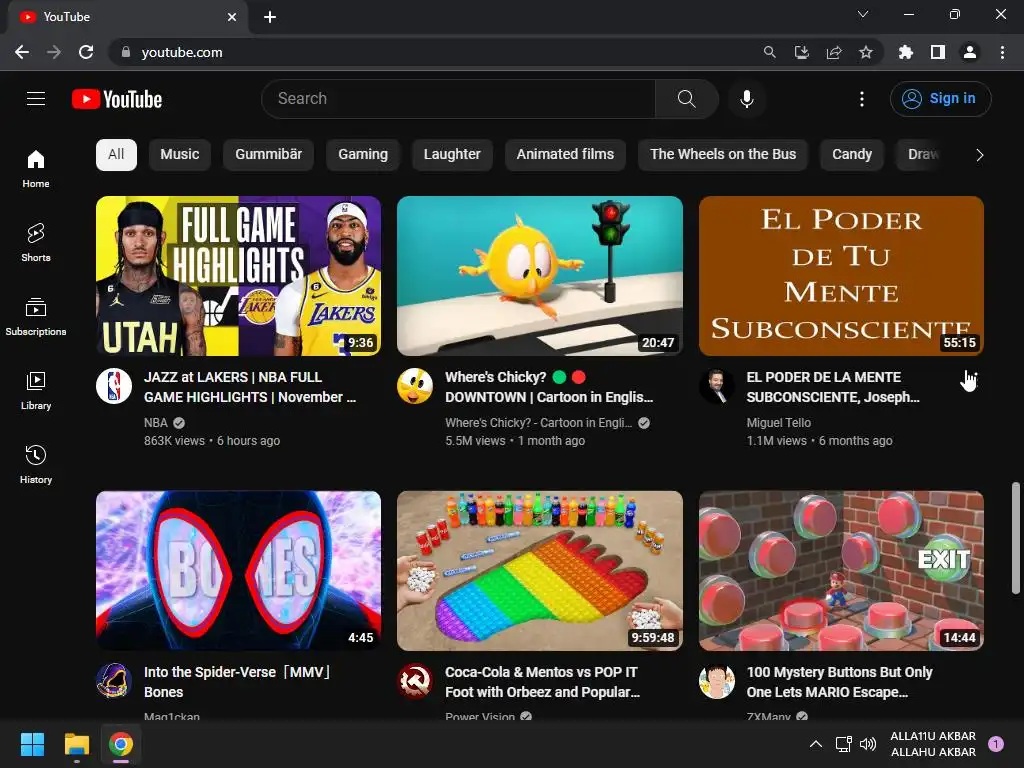
Task: Click Mag1ckan channel avatar
Action: point(114,680)
